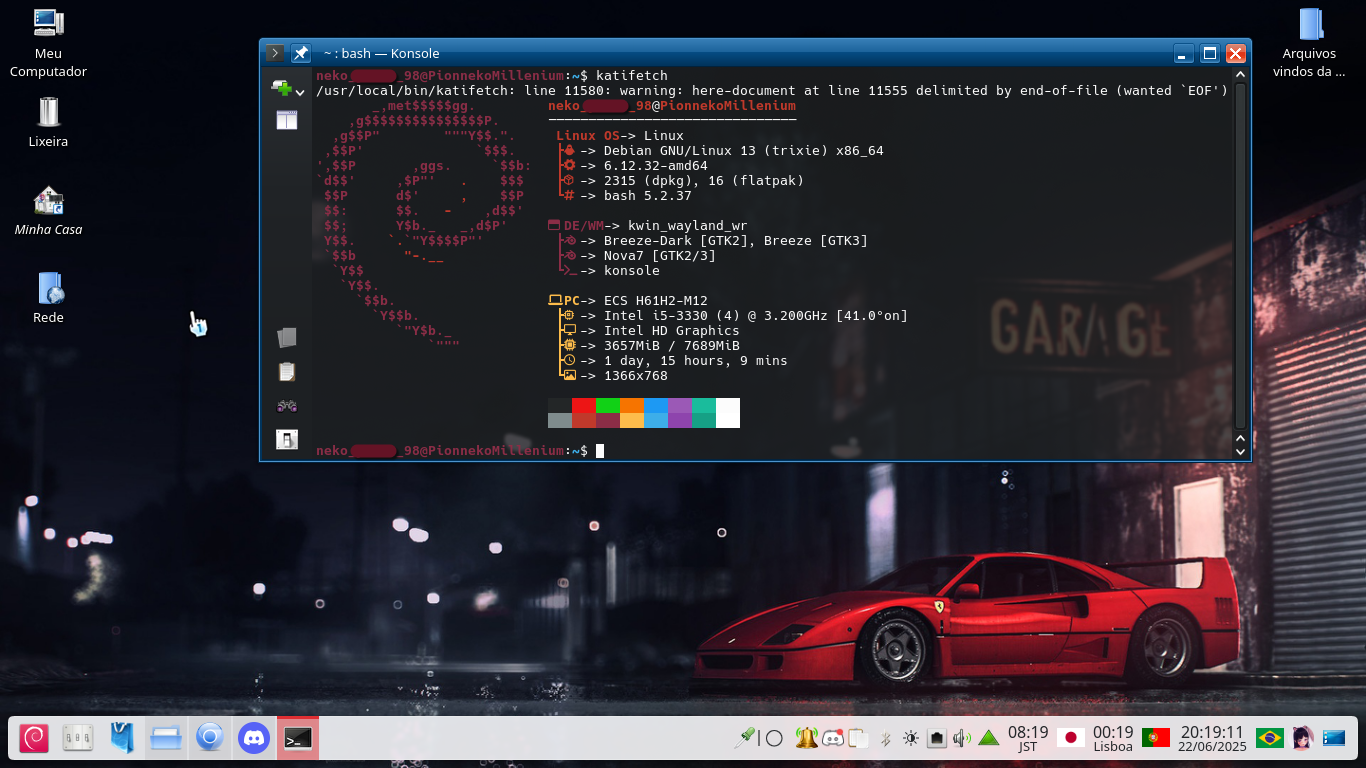
Task: Open the file manager folder taskbar icon
Action: click(x=165, y=738)
